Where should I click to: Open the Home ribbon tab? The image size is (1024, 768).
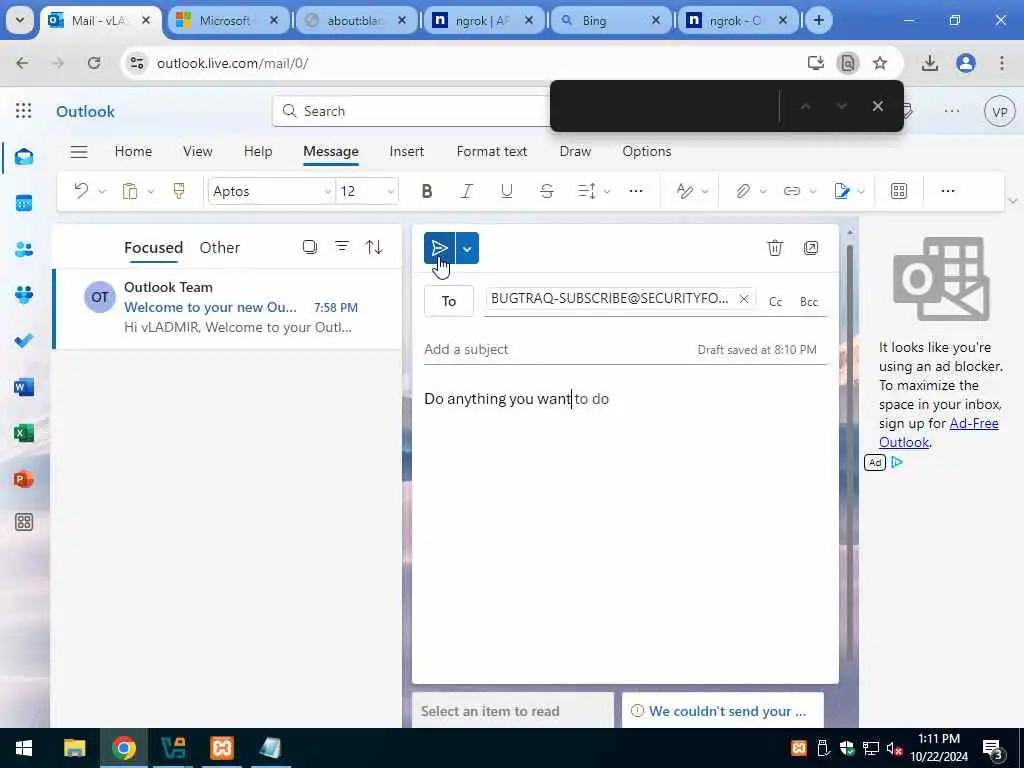pos(133,152)
